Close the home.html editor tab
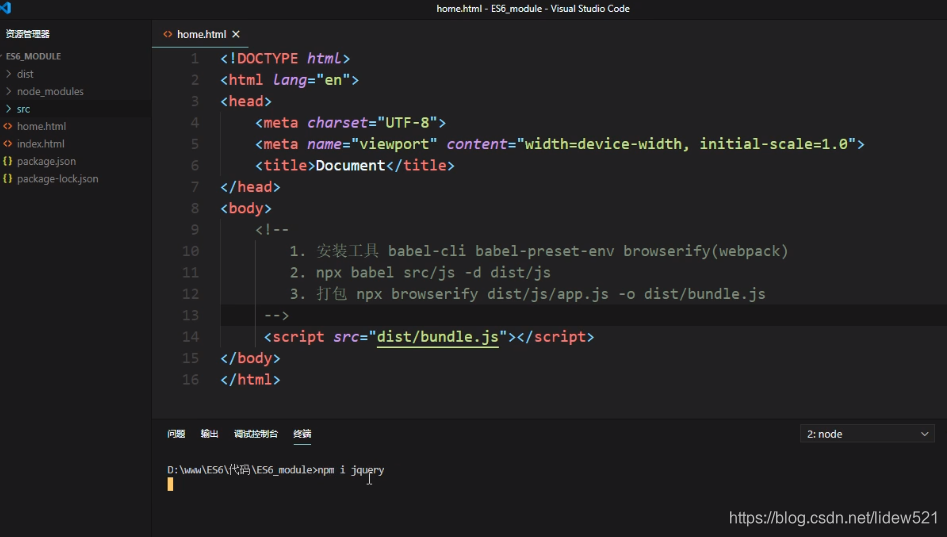The width and height of the screenshot is (947, 537). (236, 34)
